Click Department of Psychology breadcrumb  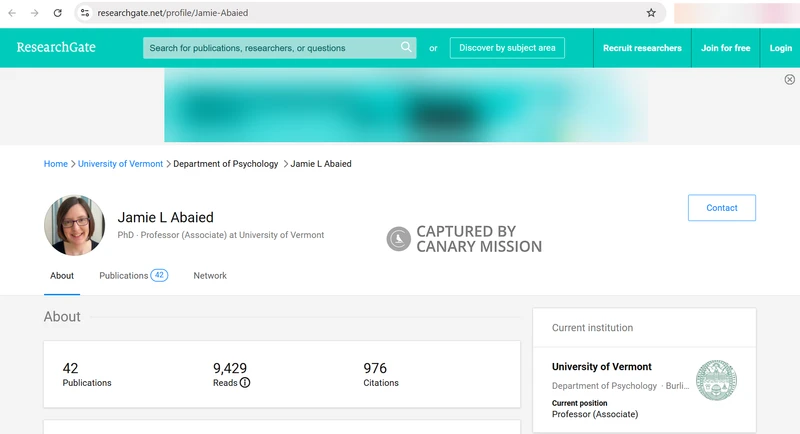point(226,164)
